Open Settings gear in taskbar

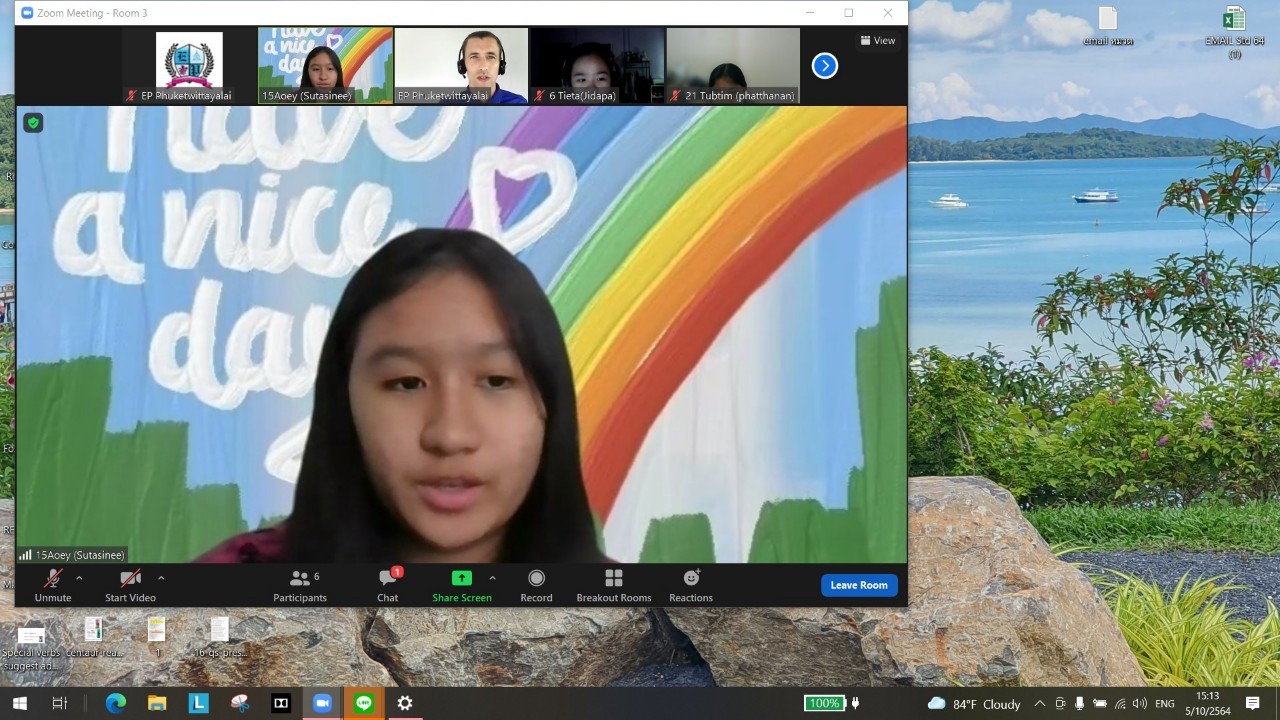point(405,703)
